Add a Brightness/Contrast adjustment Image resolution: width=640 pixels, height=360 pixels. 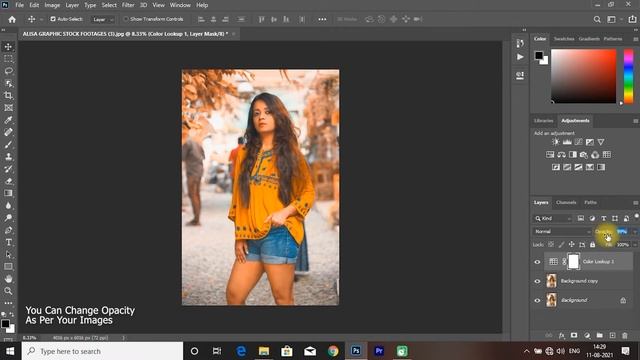[x=556, y=142]
